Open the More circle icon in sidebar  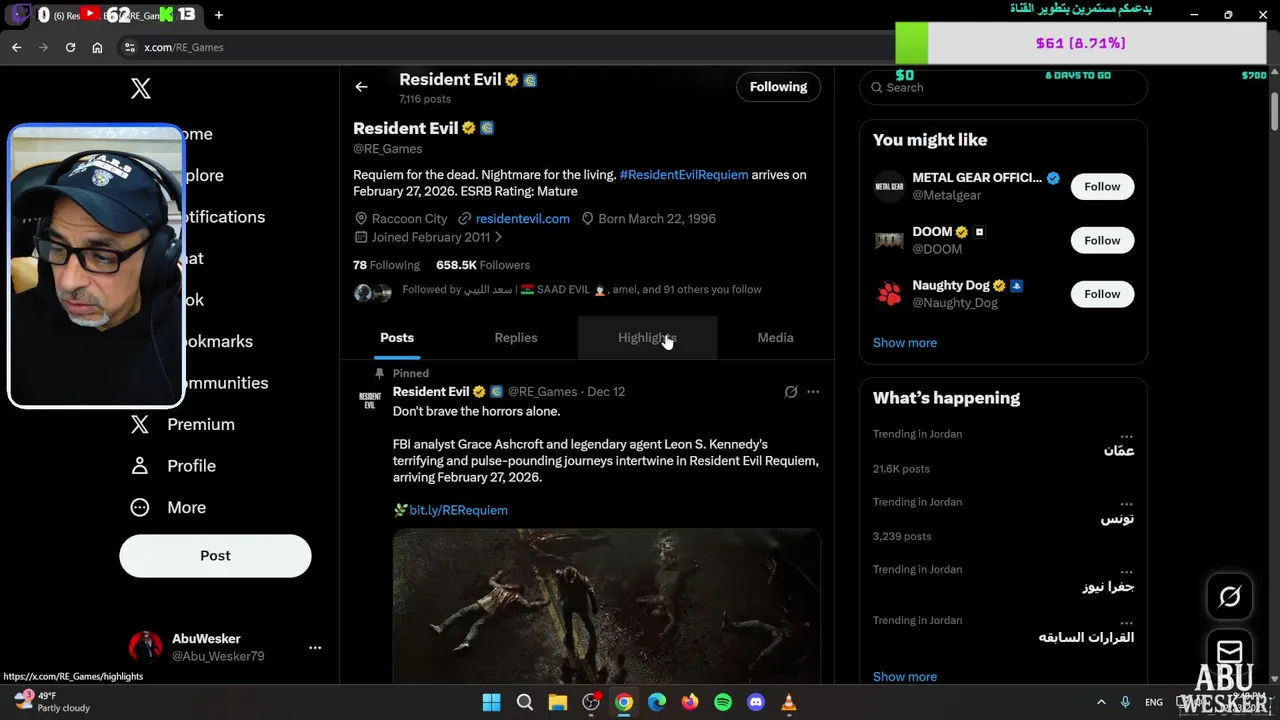(x=140, y=507)
